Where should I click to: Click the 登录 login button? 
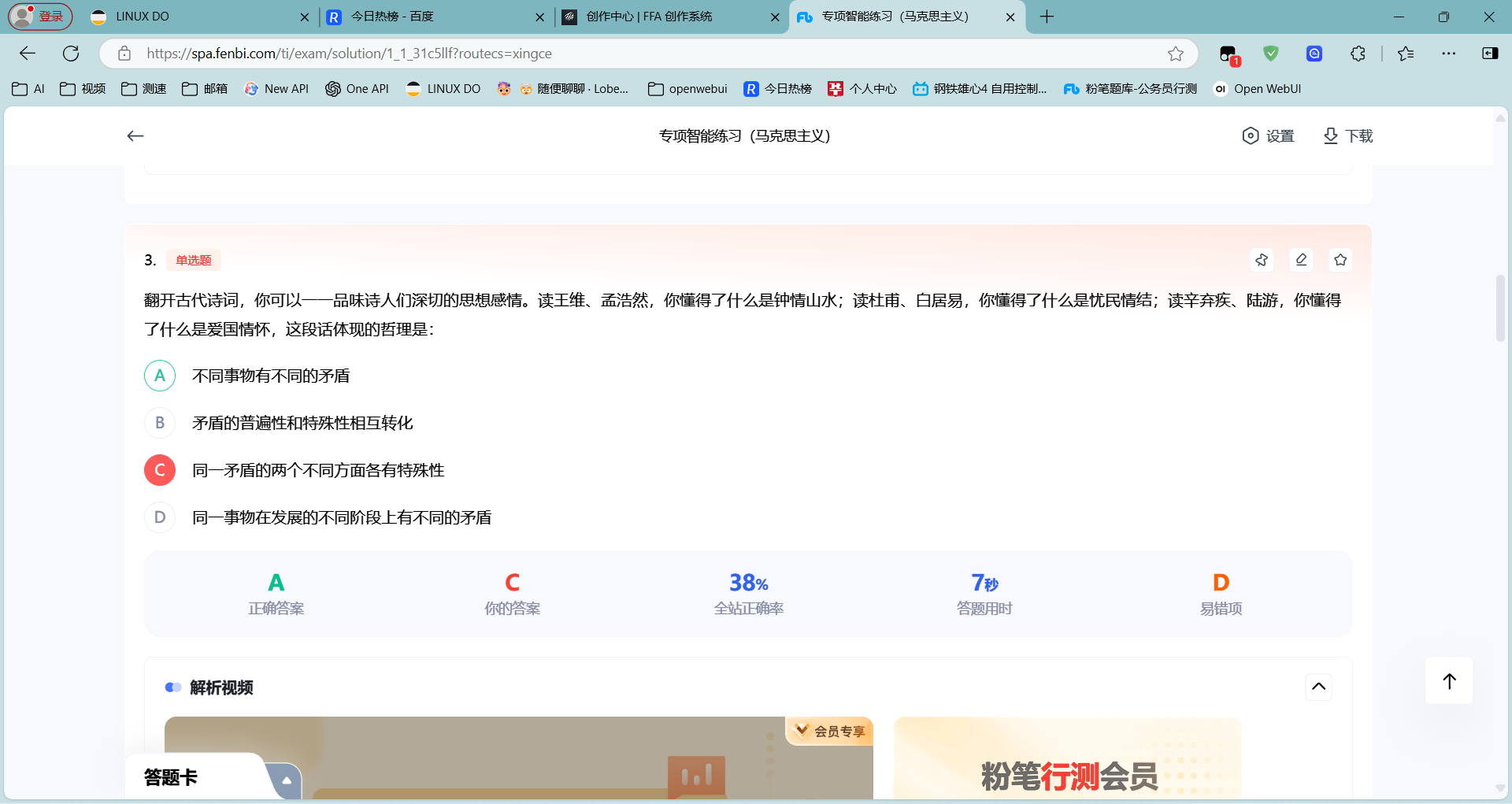40,17
